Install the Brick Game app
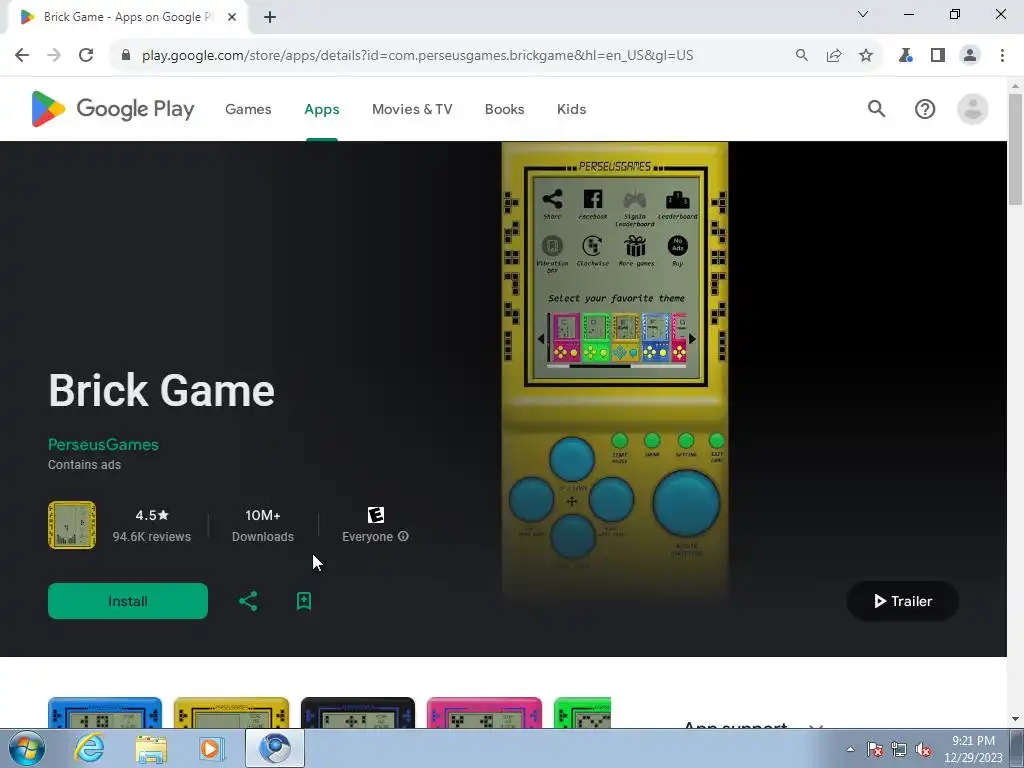The height and width of the screenshot is (768, 1024). pyautogui.click(x=128, y=601)
